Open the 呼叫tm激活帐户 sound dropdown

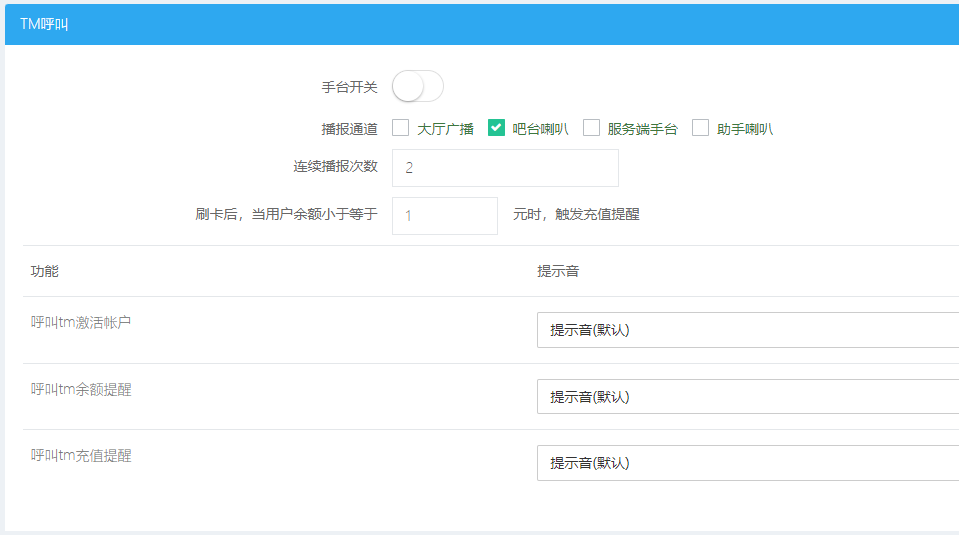tap(748, 330)
